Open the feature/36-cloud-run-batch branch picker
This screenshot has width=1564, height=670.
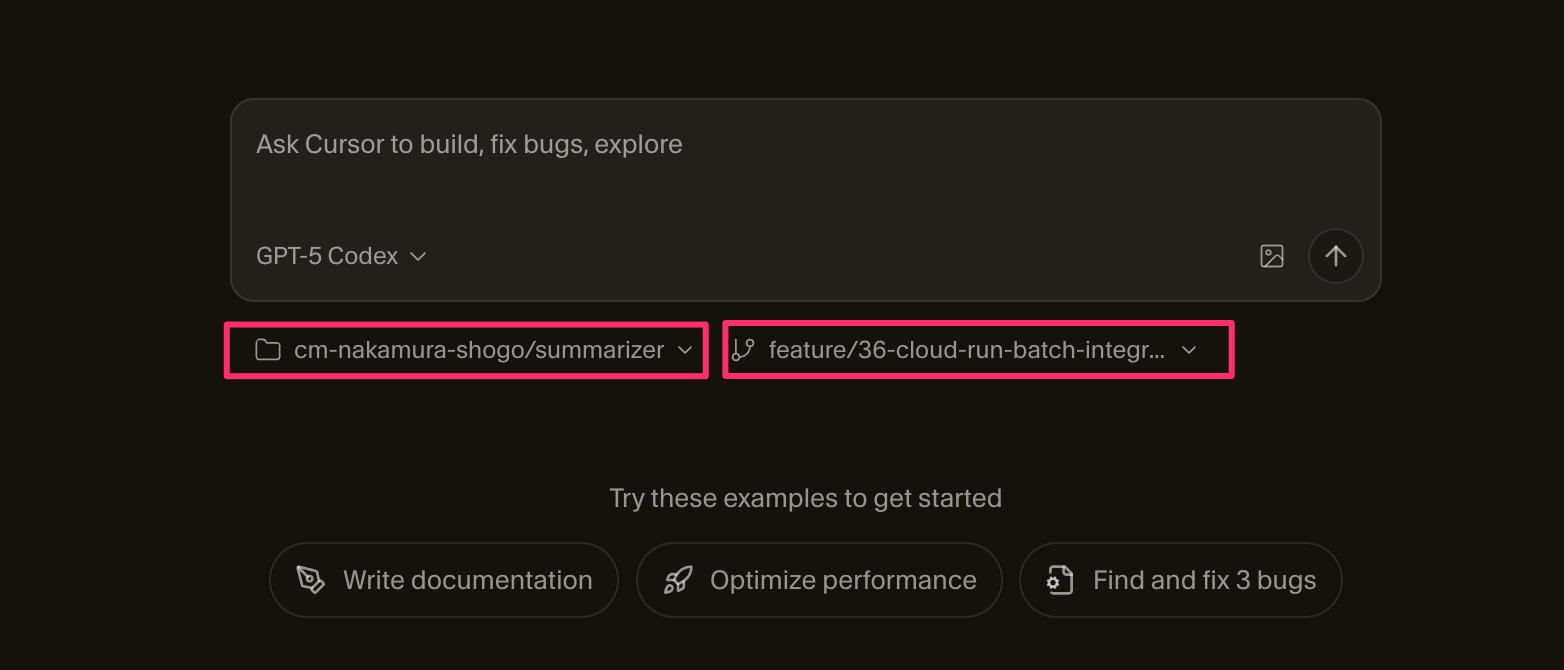[965, 350]
